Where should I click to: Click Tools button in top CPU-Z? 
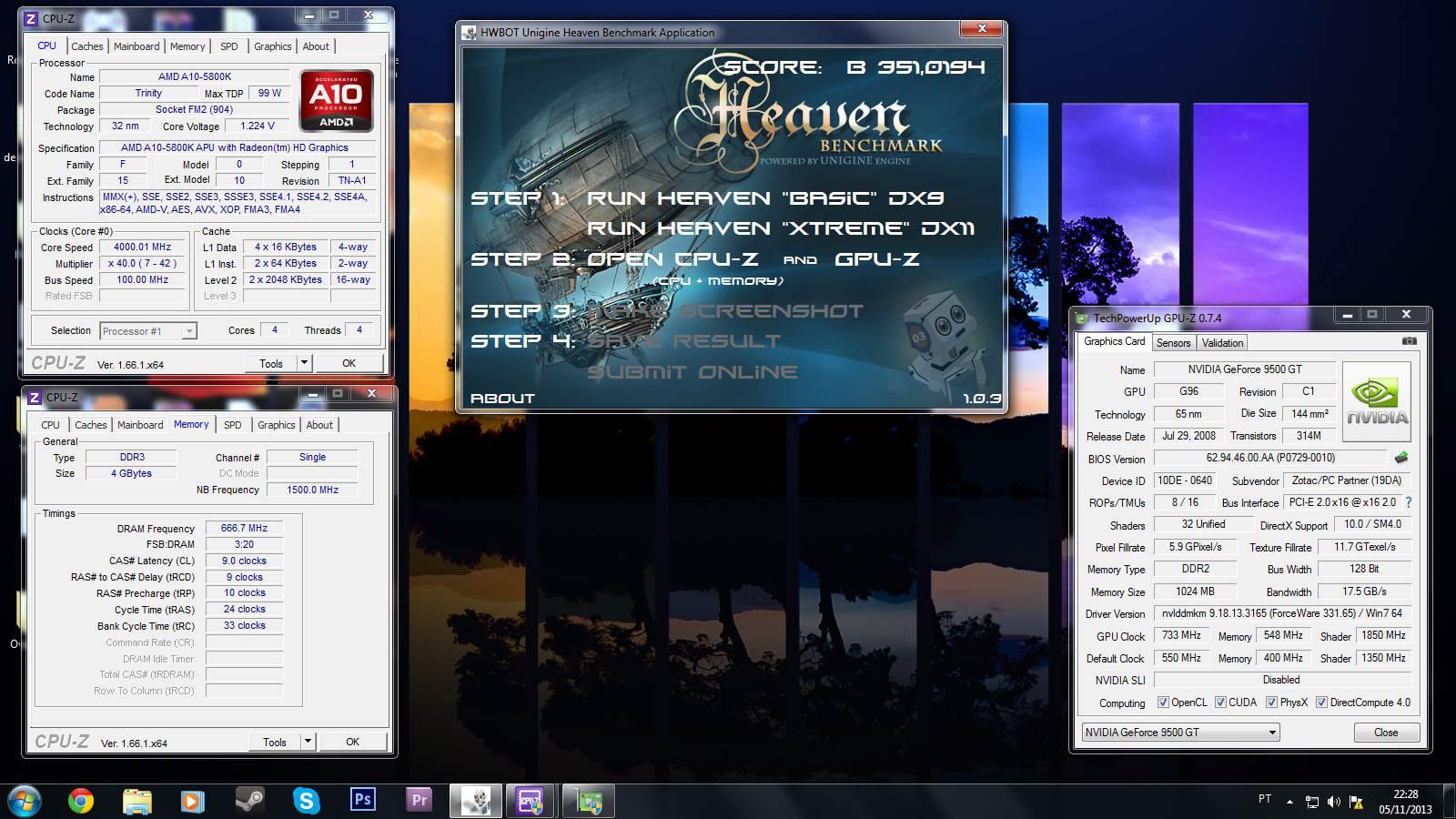point(271,363)
